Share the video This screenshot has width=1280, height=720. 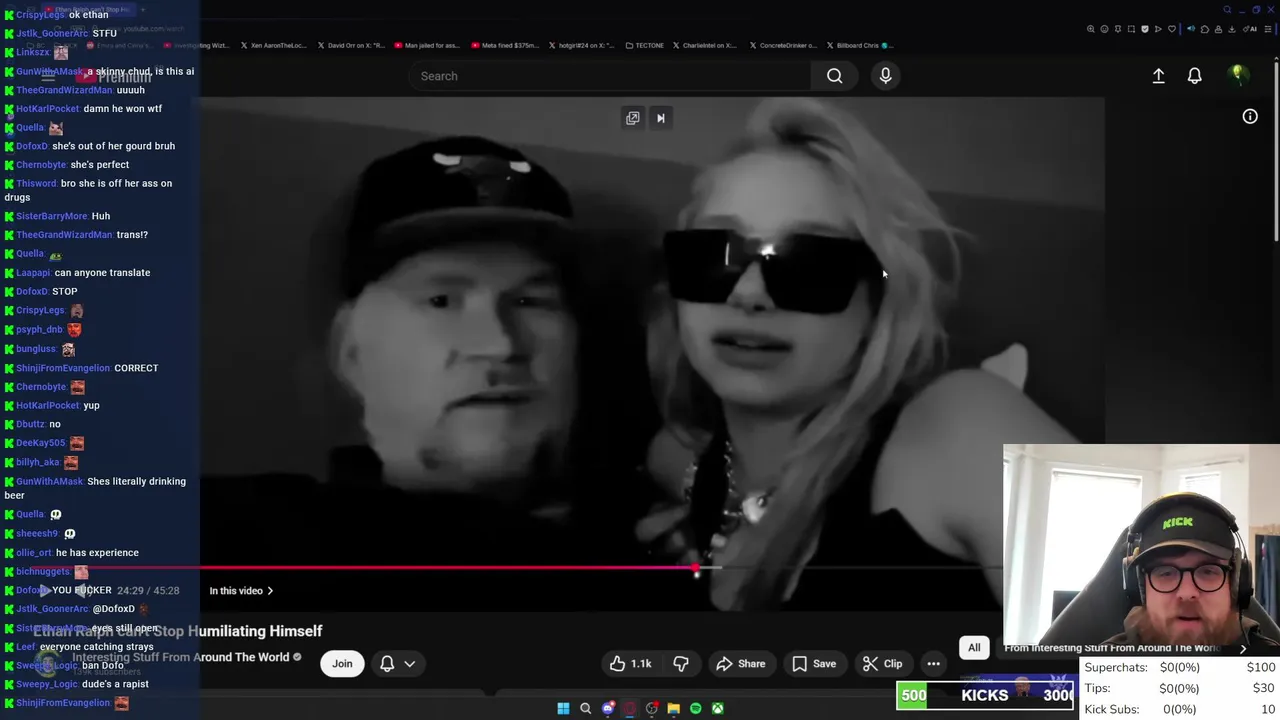coord(741,664)
